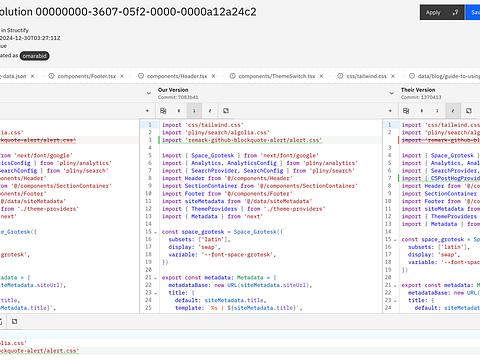Collapse the Our Version panel chevron
480x360 pixels.
click(x=149, y=93)
